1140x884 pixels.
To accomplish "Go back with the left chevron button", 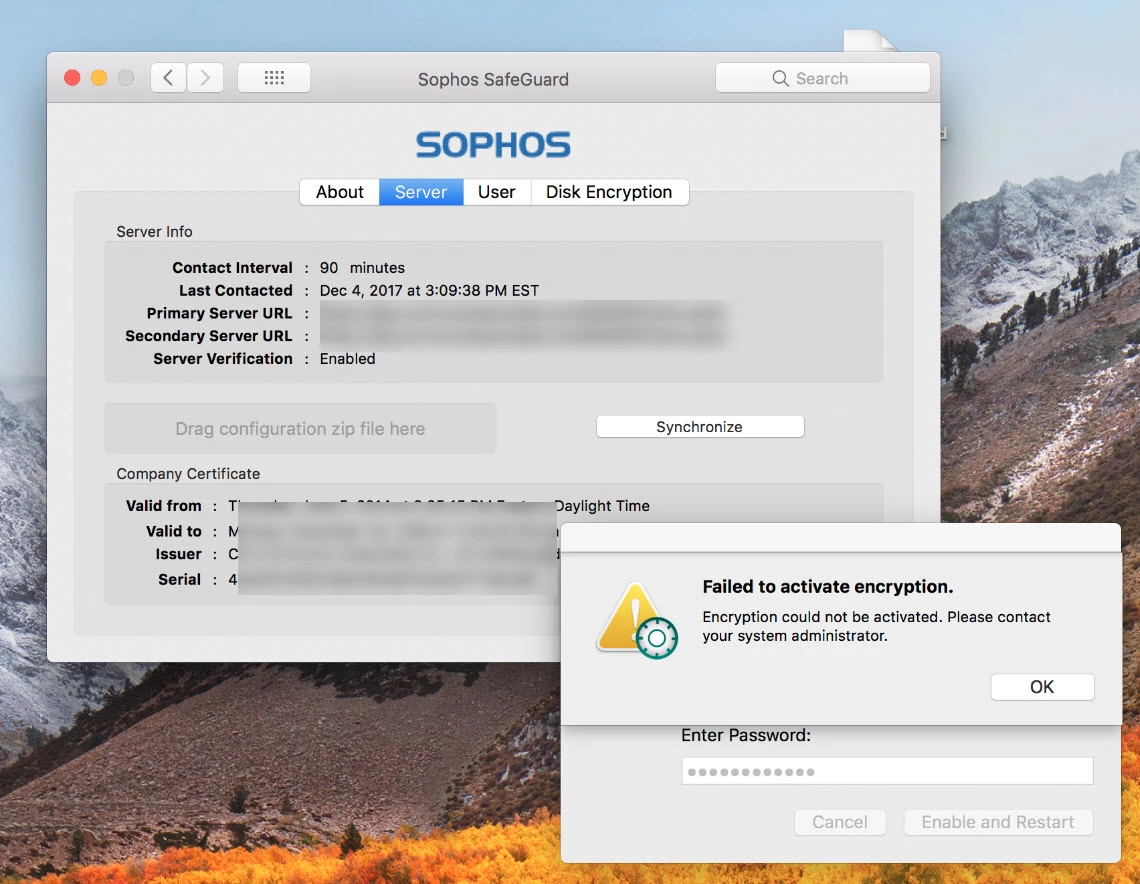I will 168,78.
